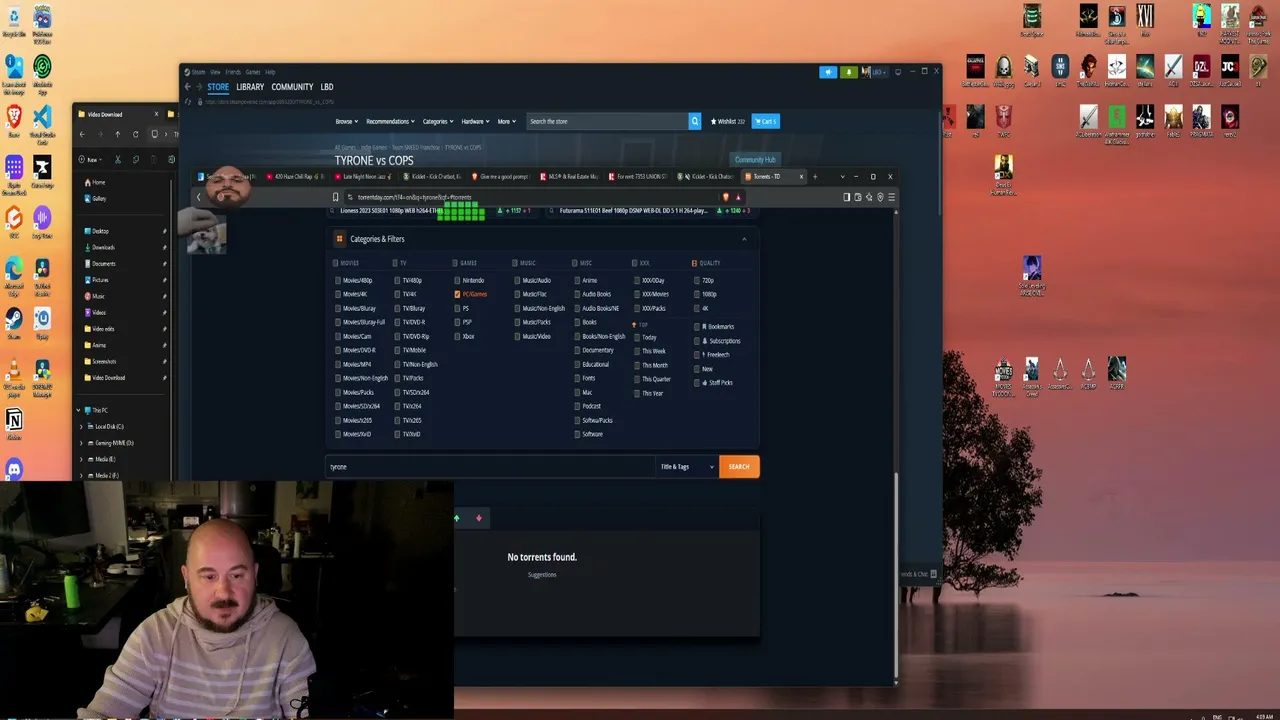Collapse This PC in File Explorer tree
The image size is (1280, 720).
tap(78, 410)
